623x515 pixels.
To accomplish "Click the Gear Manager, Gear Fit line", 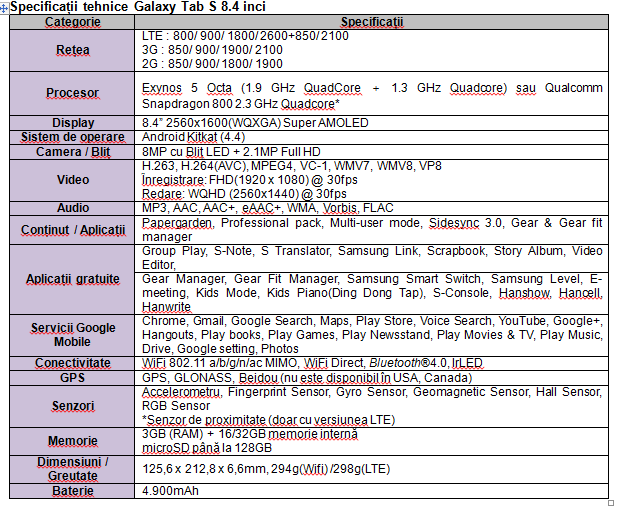I will (x=372, y=279).
